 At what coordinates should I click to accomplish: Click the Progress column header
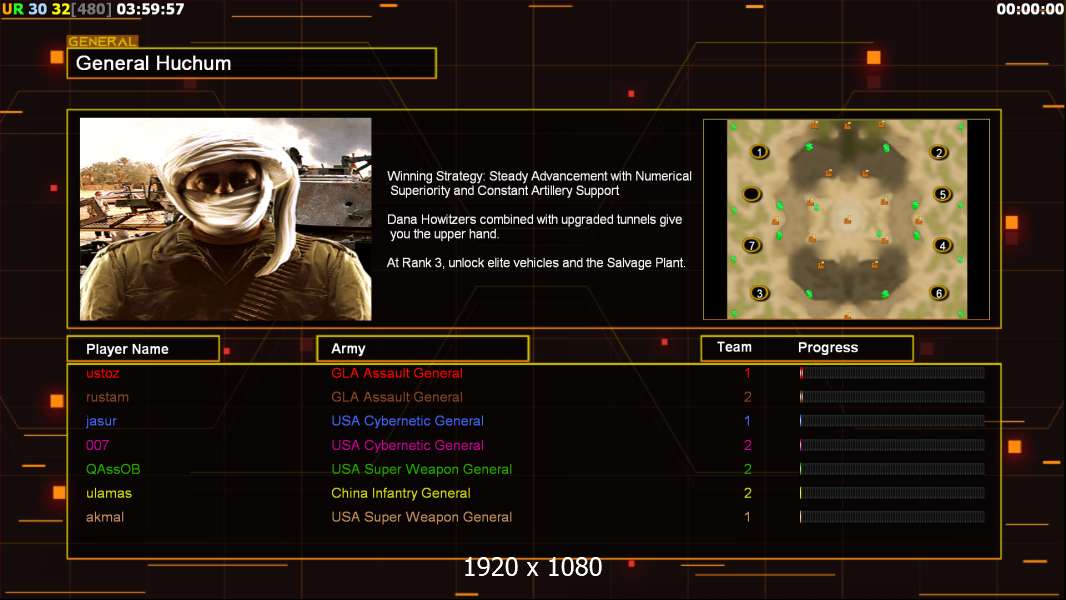[828, 347]
